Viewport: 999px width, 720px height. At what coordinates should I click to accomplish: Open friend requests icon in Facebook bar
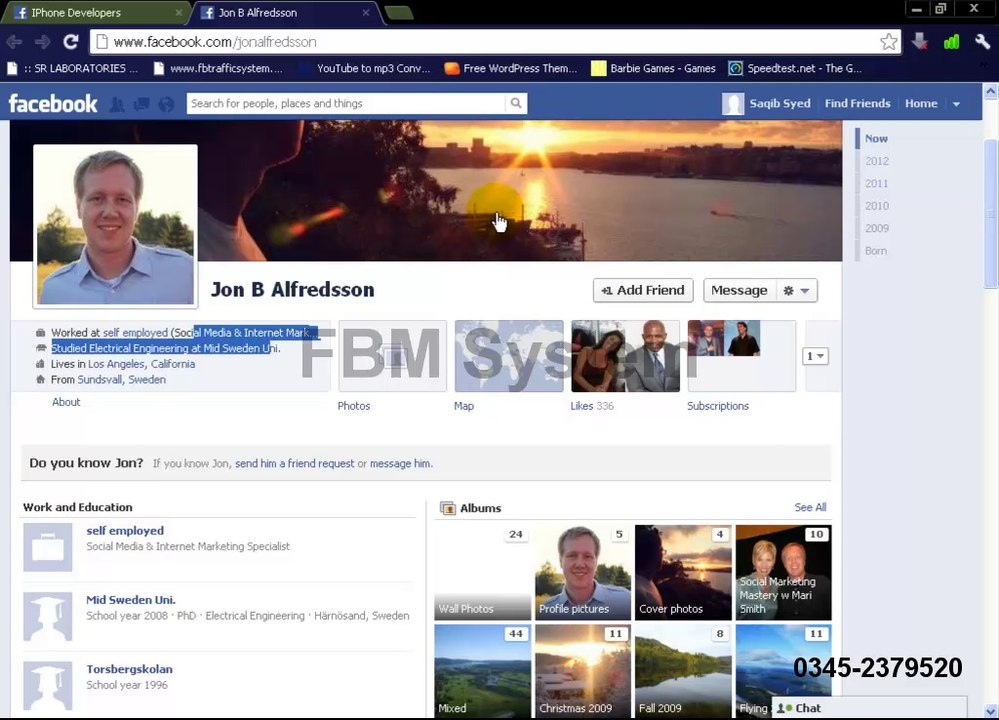click(x=117, y=104)
